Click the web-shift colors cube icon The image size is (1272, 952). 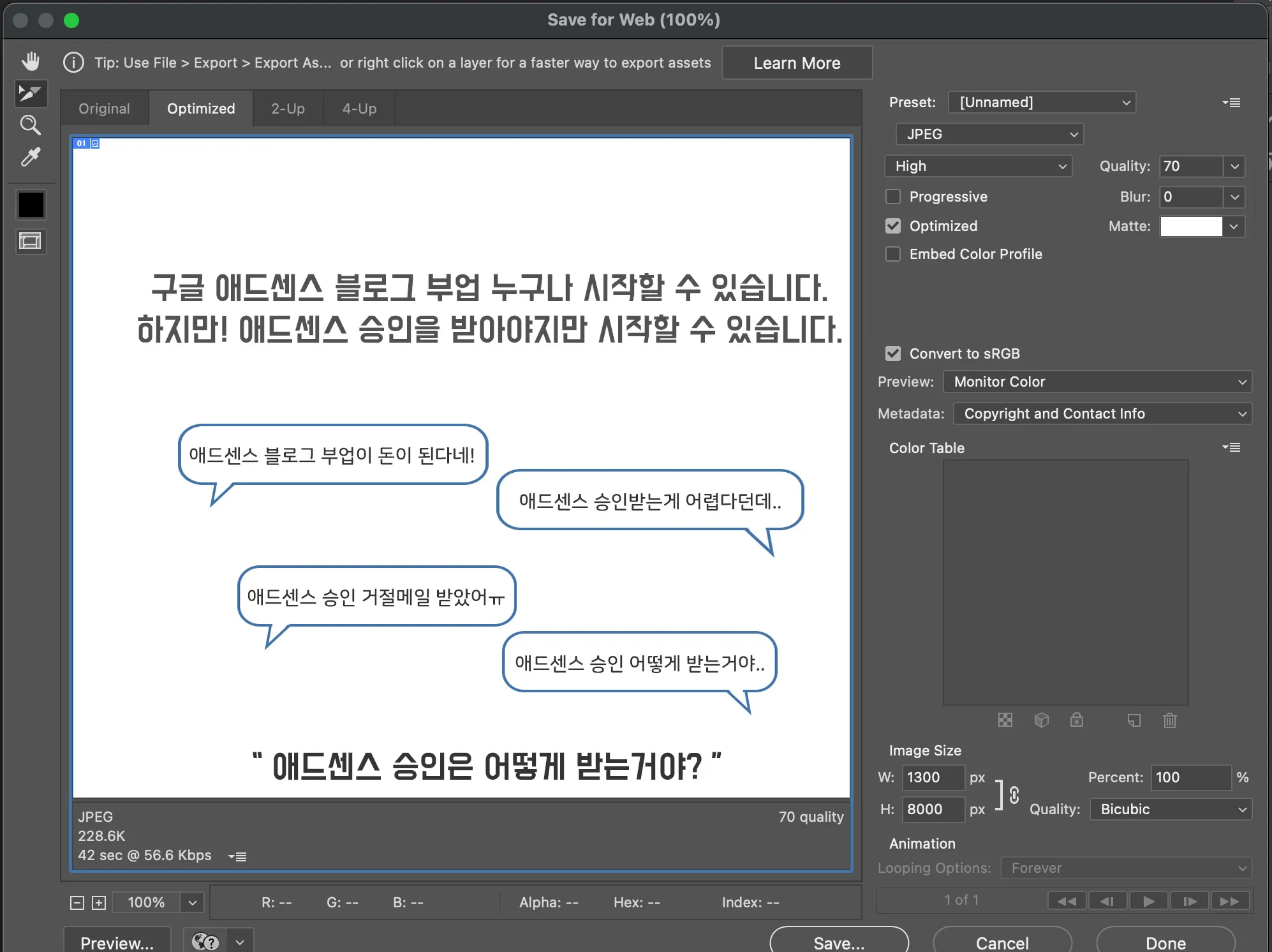(x=1041, y=720)
